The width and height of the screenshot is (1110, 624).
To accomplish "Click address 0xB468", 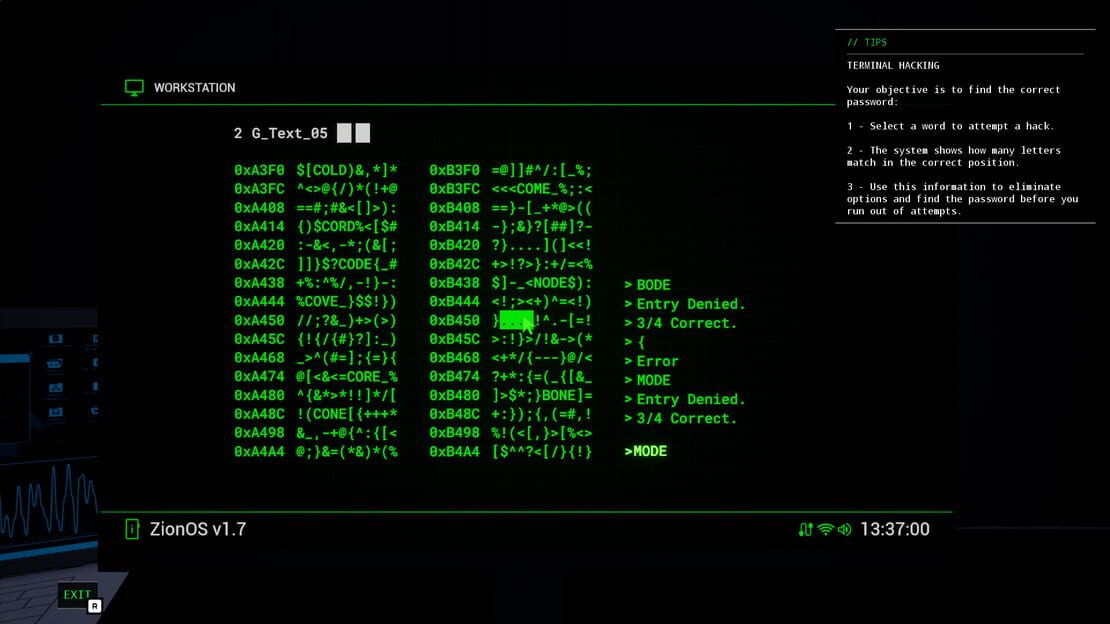I will point(454,358).
